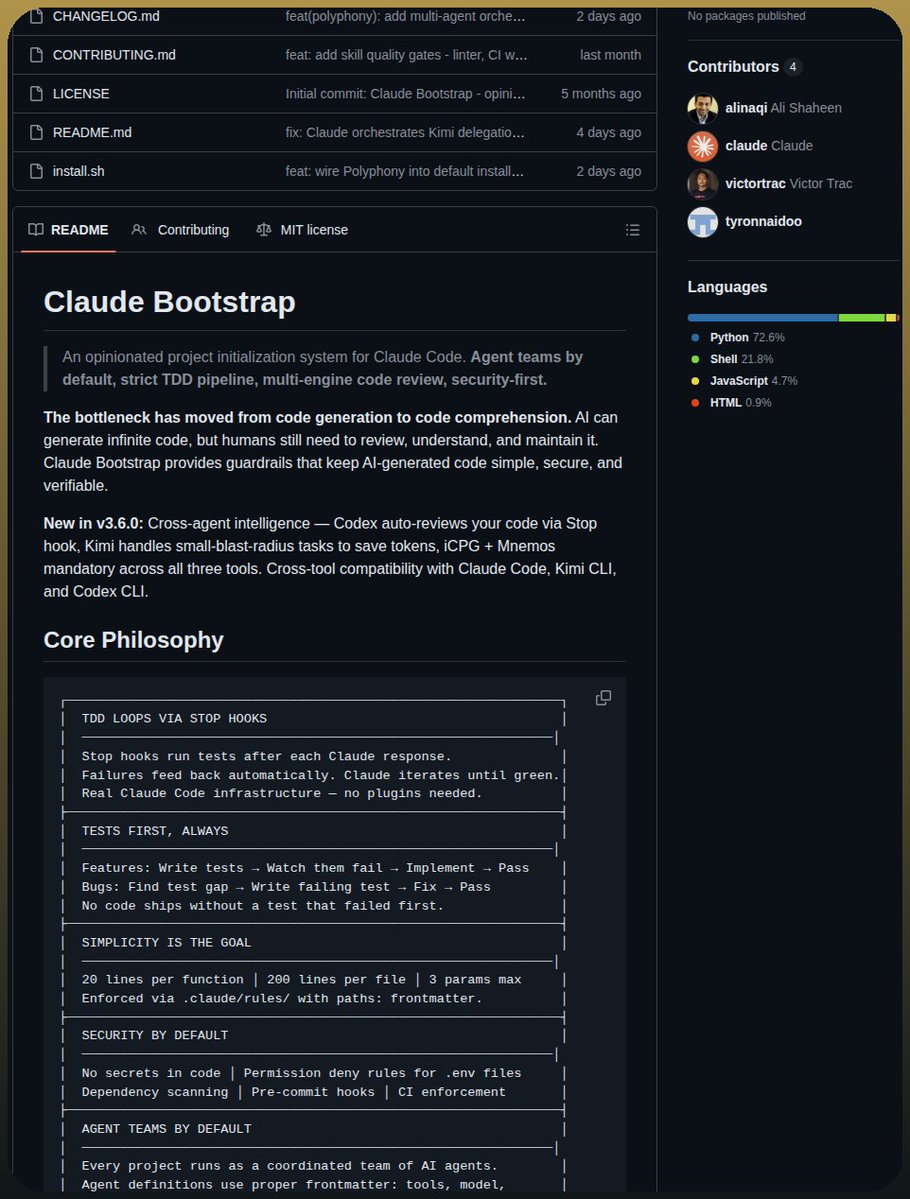
Task: Open the install.sh file
Action: tap(78, 171)
